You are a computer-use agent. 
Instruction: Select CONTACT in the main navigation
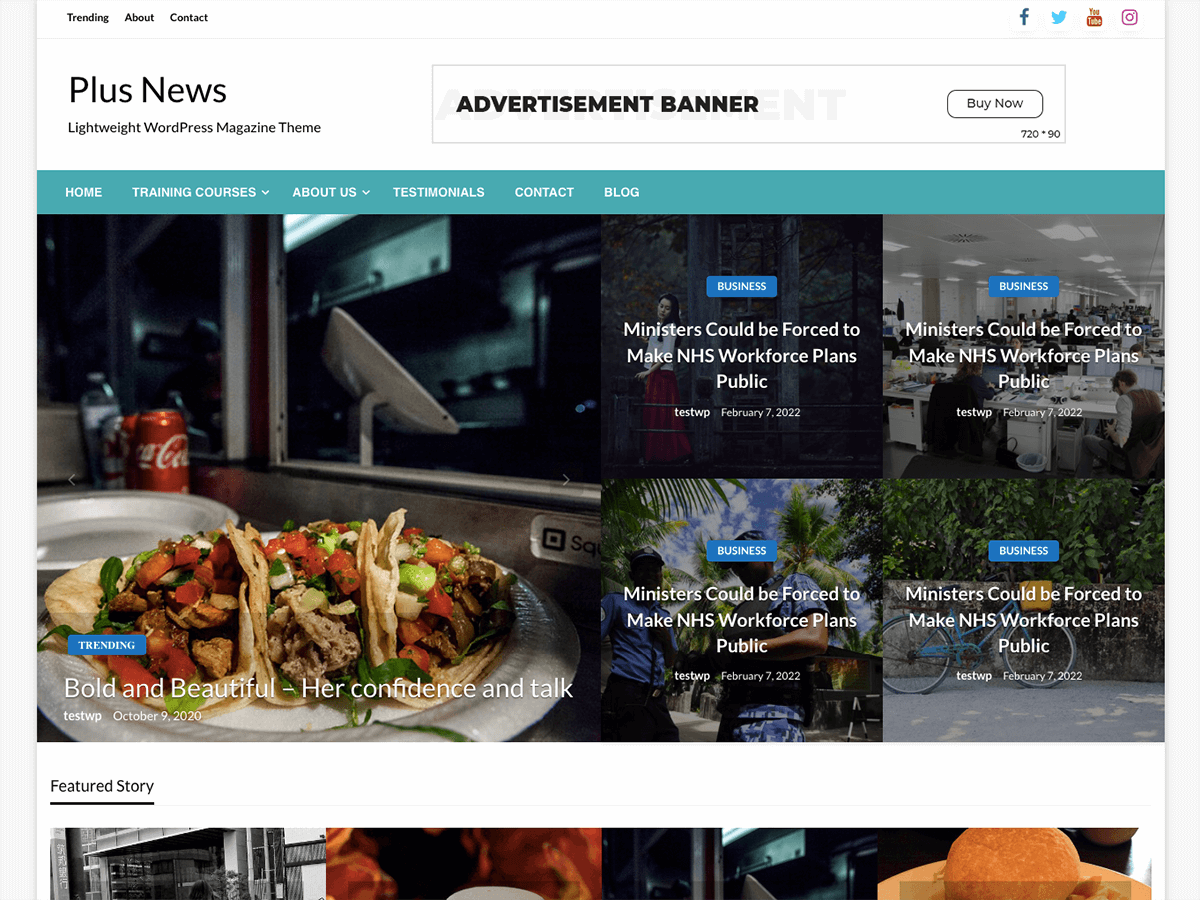click(x=543, y=192)
